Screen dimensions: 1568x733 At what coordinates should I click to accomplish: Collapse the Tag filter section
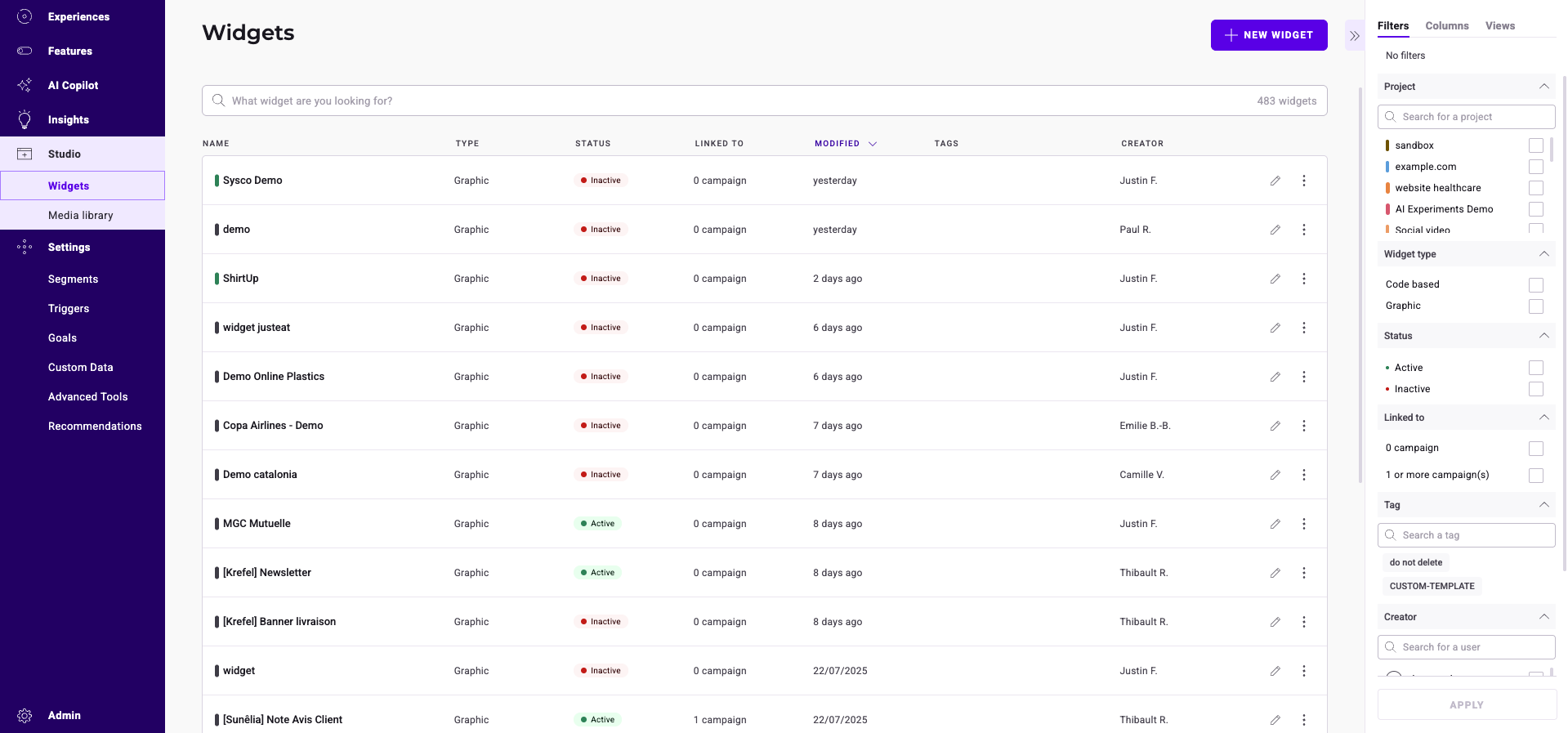click(x=1543, y=505)
